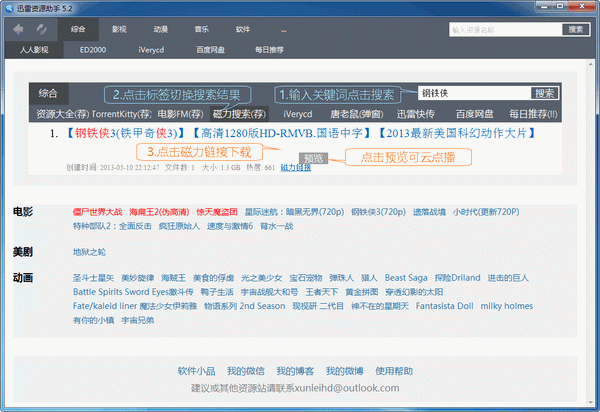
Task: Switch to the 动漫 tab
Action: [x=161, y=29]
